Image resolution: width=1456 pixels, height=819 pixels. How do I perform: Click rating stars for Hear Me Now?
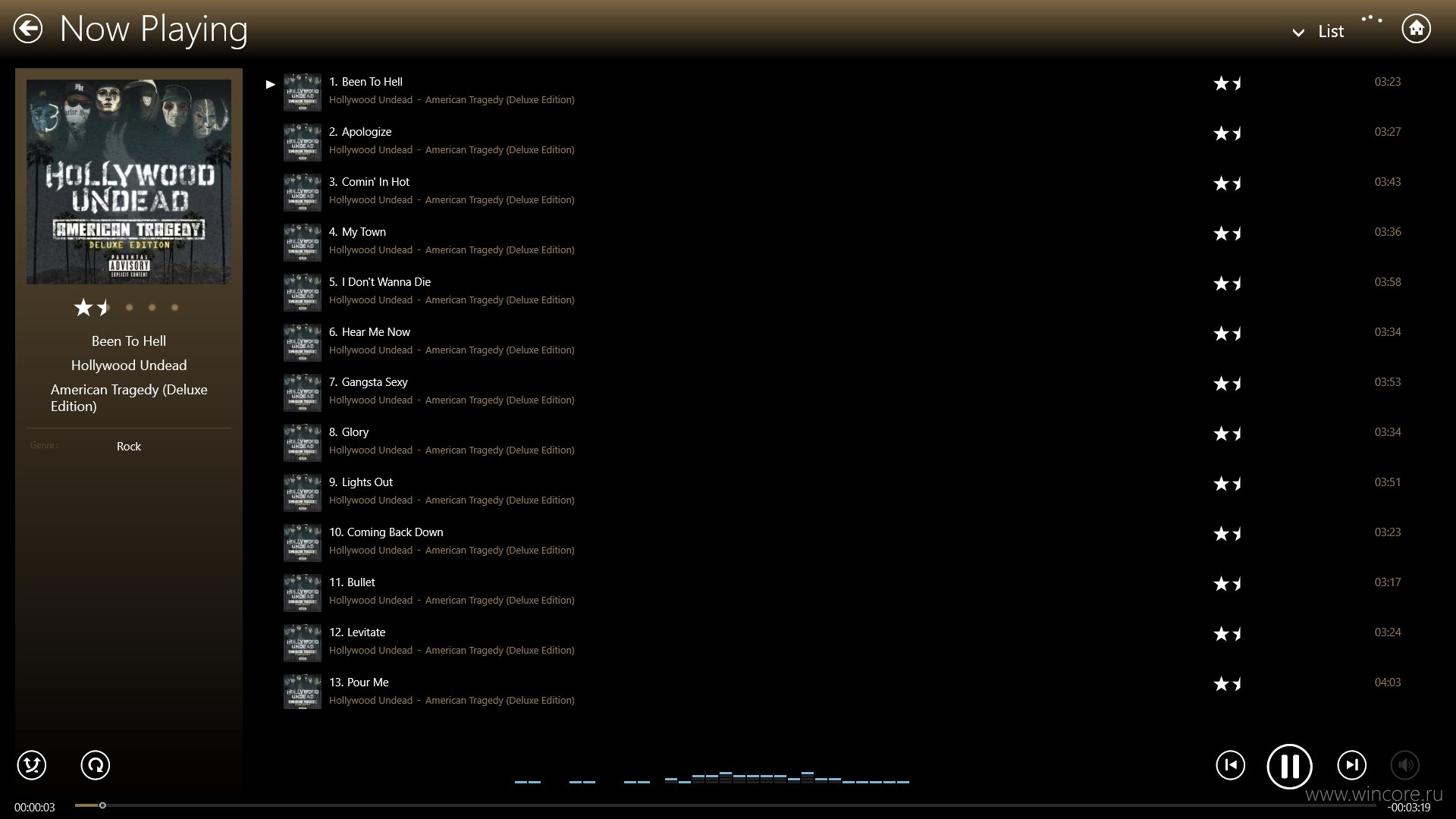pos(1228,334)
